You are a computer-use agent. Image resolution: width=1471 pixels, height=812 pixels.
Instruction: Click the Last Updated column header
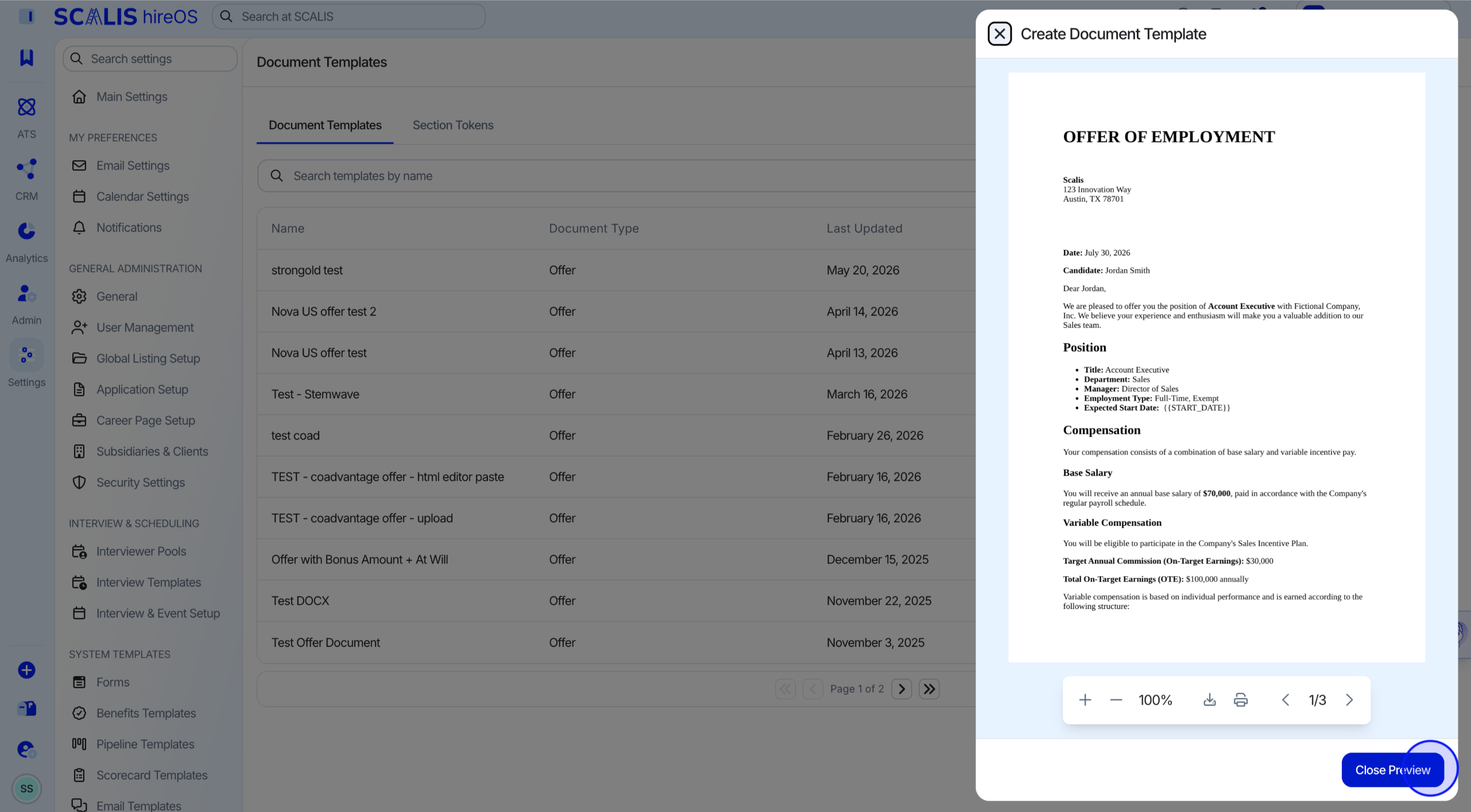(x=864, y=228)
